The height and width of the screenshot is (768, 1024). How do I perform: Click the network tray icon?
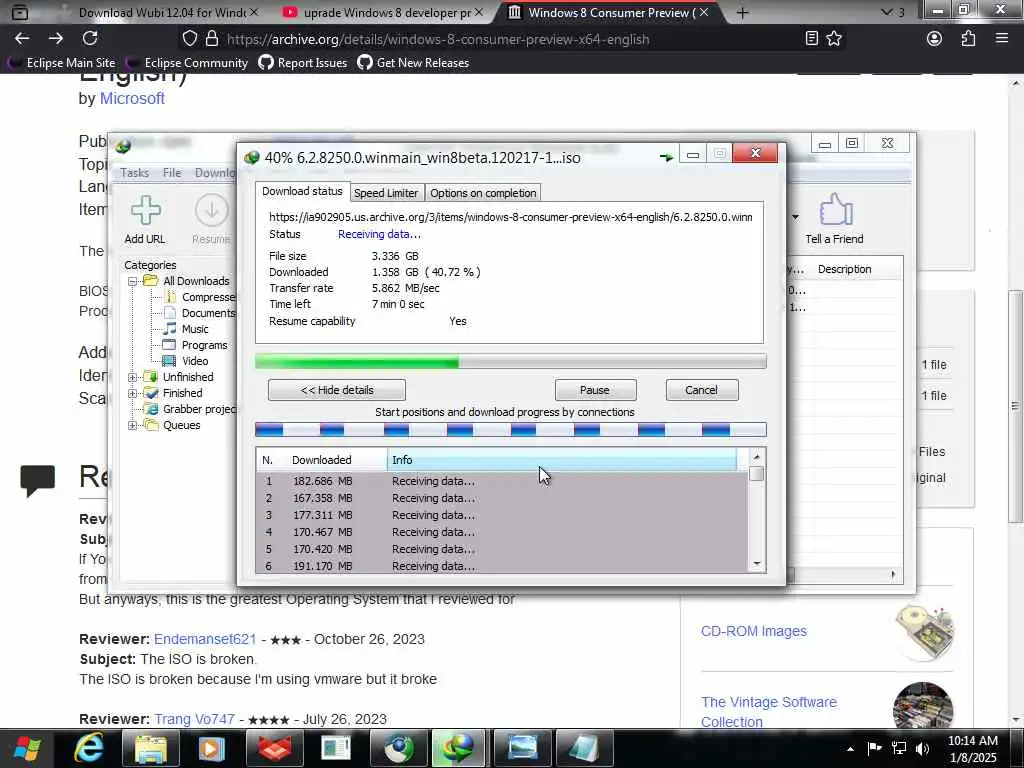point(899,748)
